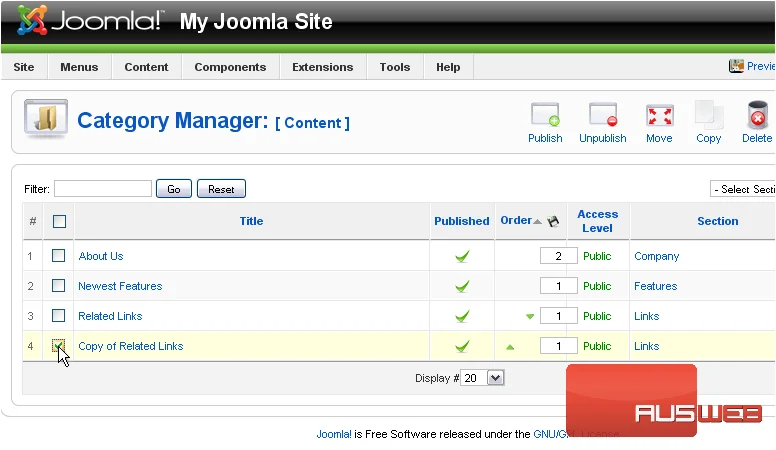This screenshot has width=776, height=450.
Task: Move Copy of Related Links up arrow
Action: [510, 347]
